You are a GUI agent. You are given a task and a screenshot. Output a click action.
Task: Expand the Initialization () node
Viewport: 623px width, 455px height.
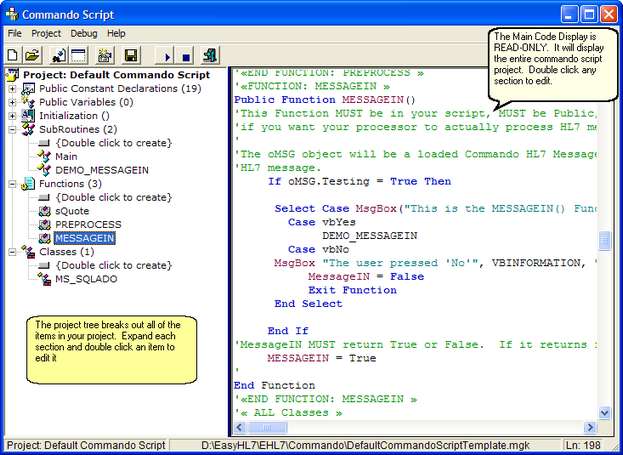click(x=12, y=116)
